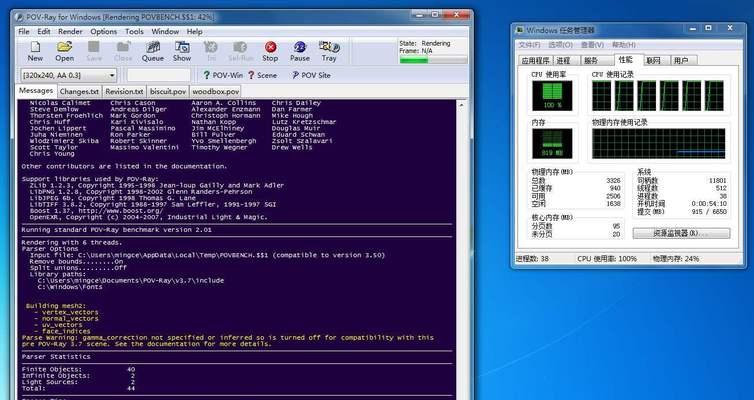Open the Help menu in POV-Ray
Screen dimensions: 754x400
pyautogui.click(x=194, y=31)
